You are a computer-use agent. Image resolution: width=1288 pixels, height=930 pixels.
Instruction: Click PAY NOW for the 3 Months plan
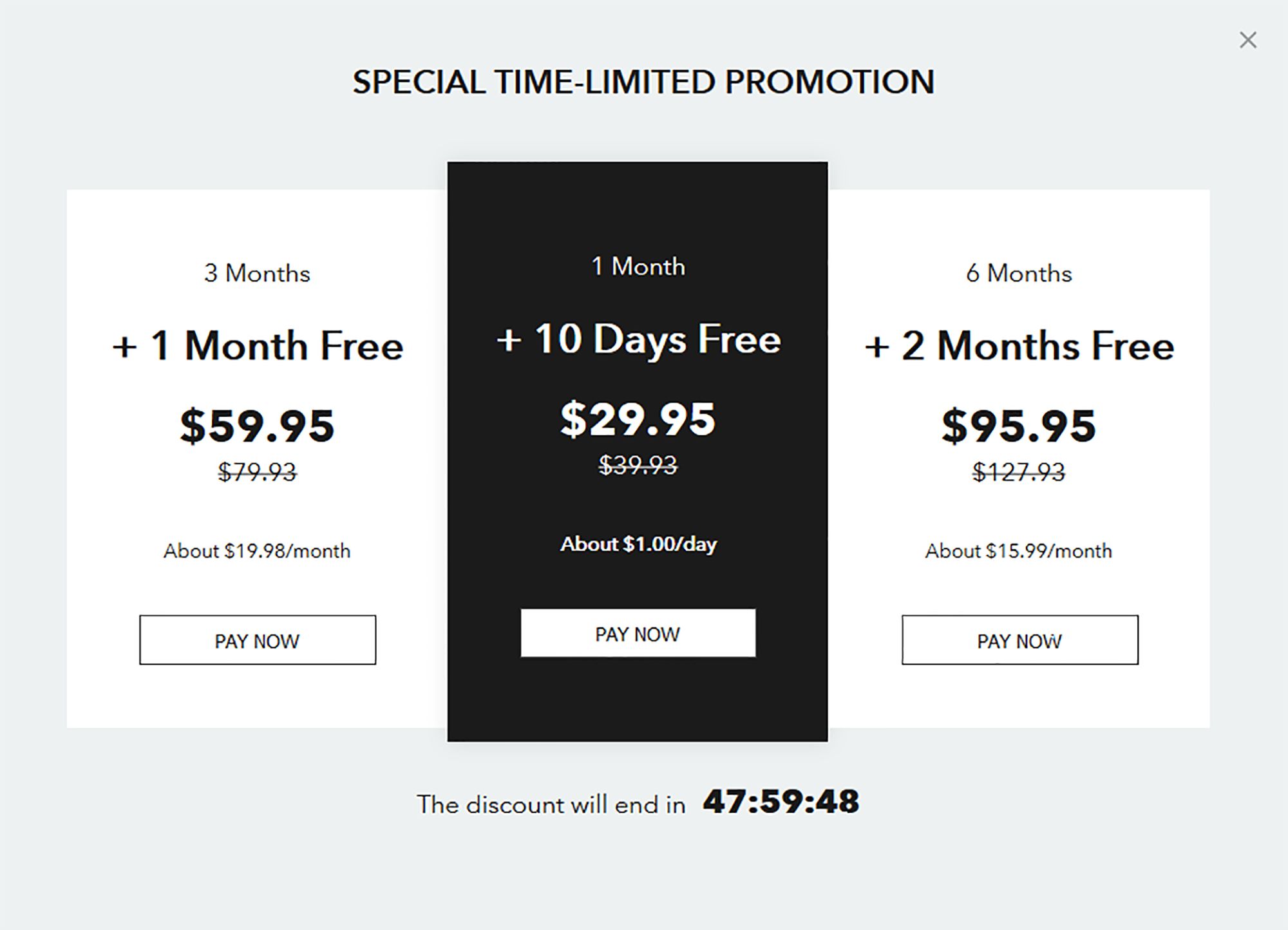coord(258,640)
